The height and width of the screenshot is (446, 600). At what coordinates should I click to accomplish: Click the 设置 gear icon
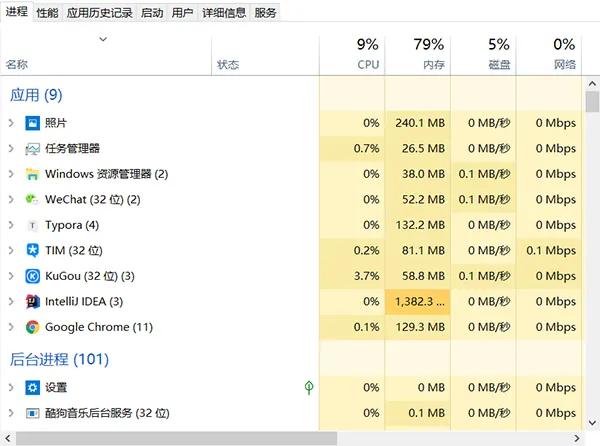click(x=33, y=387)
